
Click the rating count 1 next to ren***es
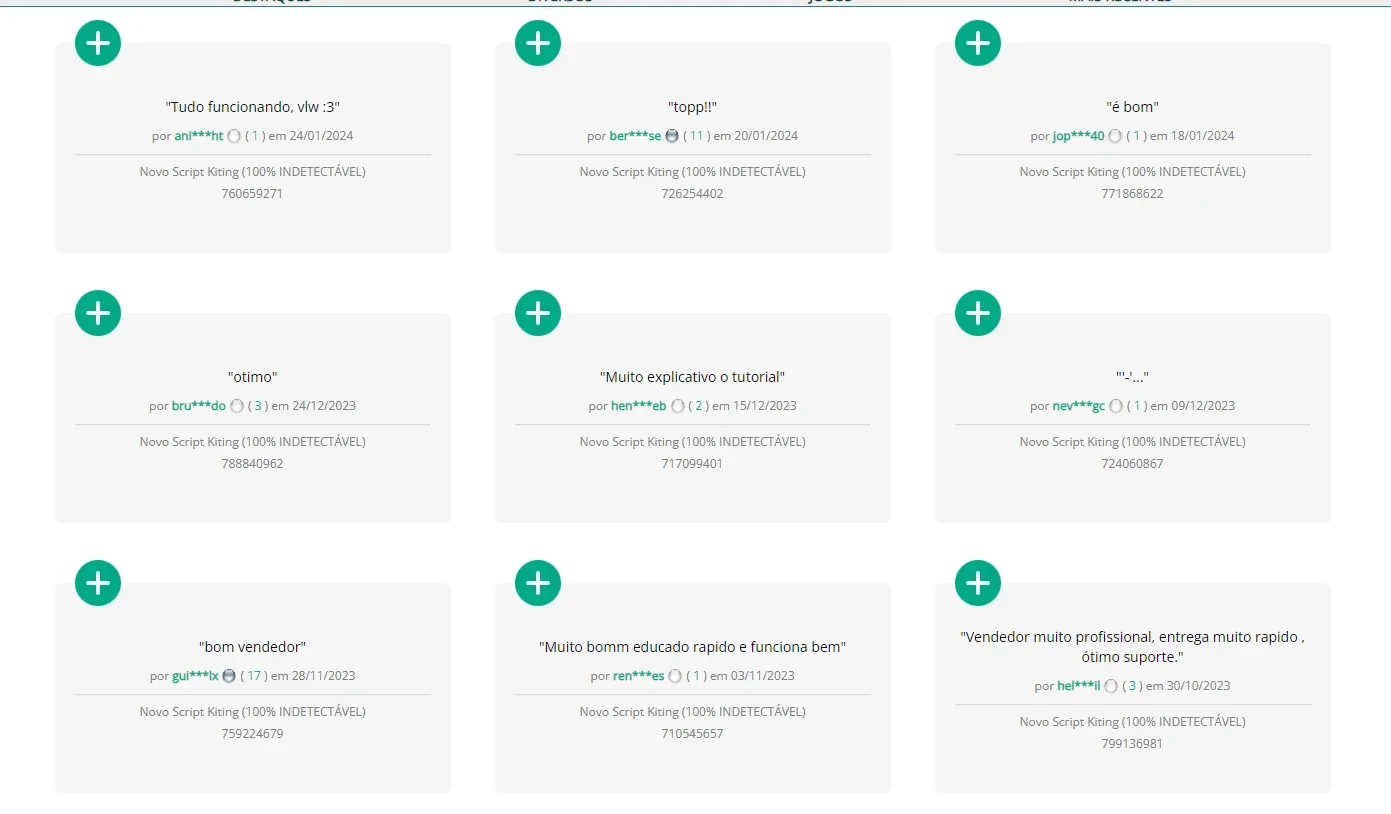tap(695, 676)
